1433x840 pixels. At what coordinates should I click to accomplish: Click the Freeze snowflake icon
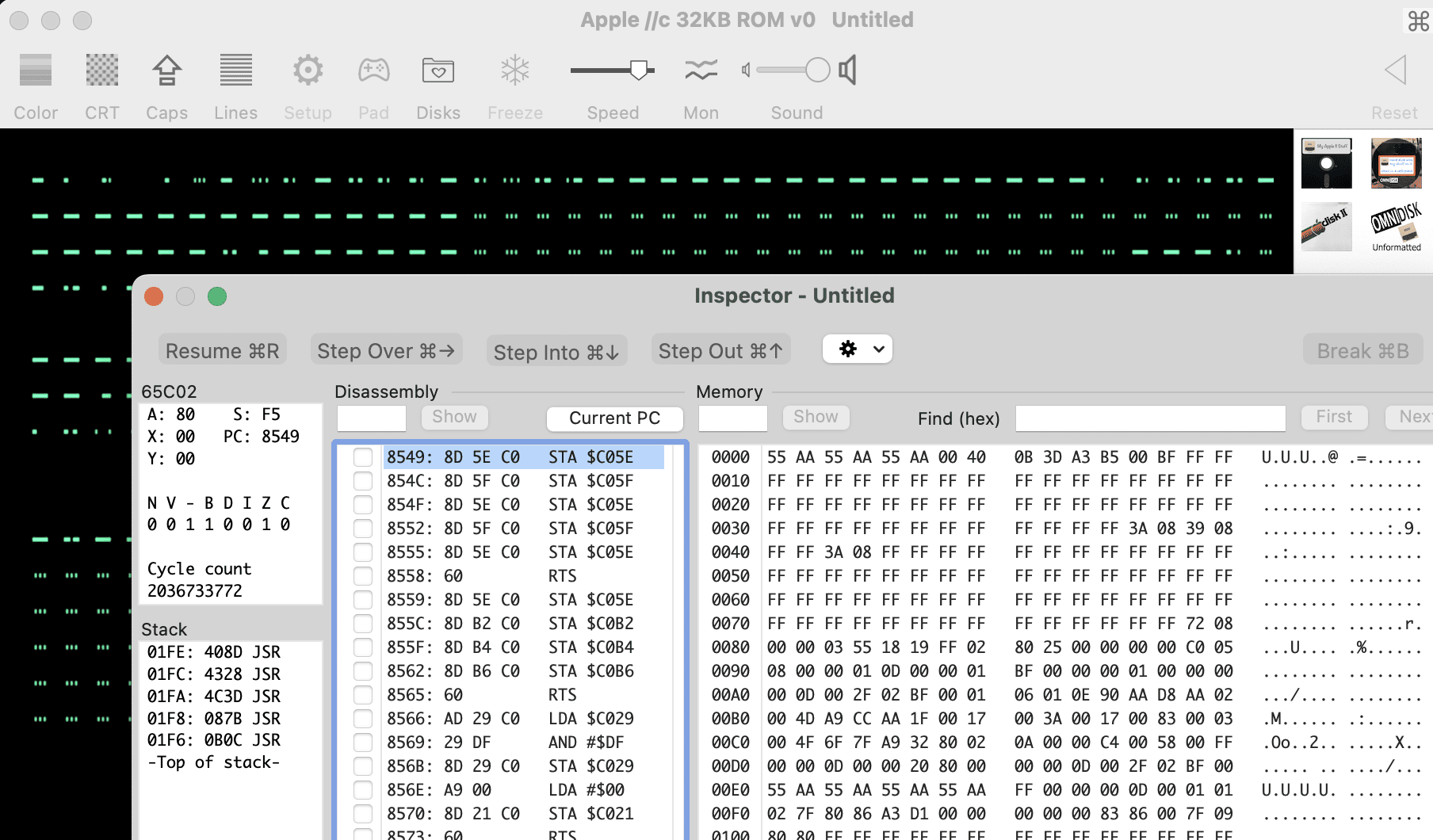[x=515, y=70]
